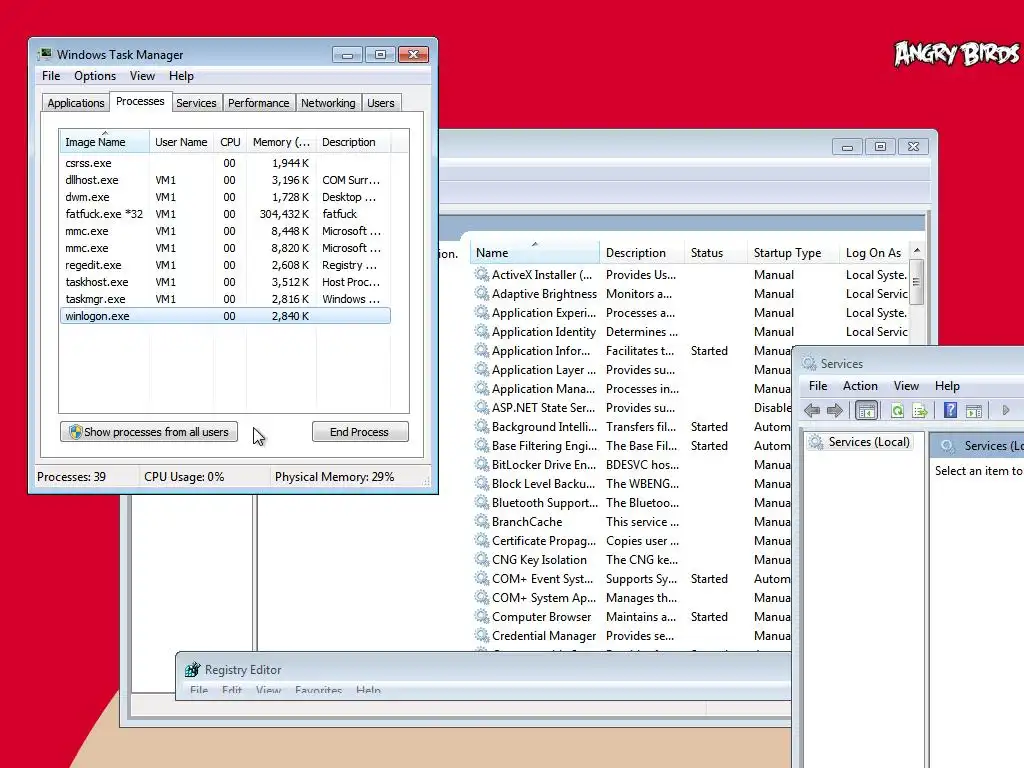Sort processes by Memory column header
The height and width of the screenshot is (768, 1024).
[281, 142]
